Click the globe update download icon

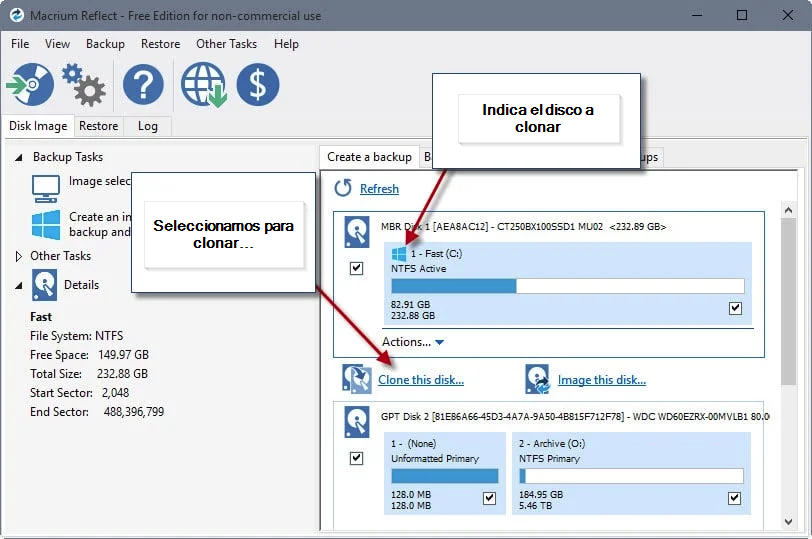point(204,84)
